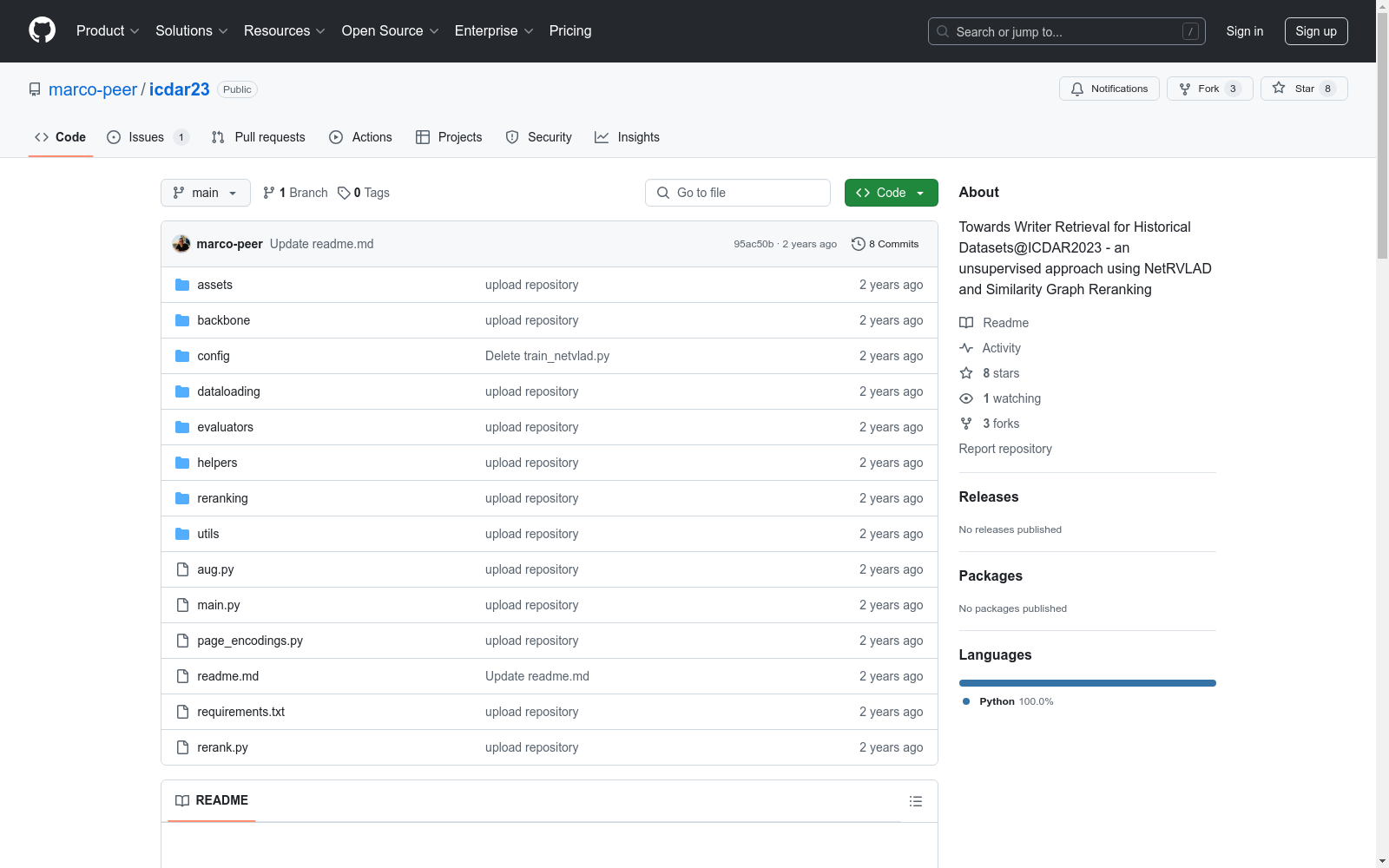Click the Python blue language dot
Screen dimensions: 1389x868
point(966,701)
